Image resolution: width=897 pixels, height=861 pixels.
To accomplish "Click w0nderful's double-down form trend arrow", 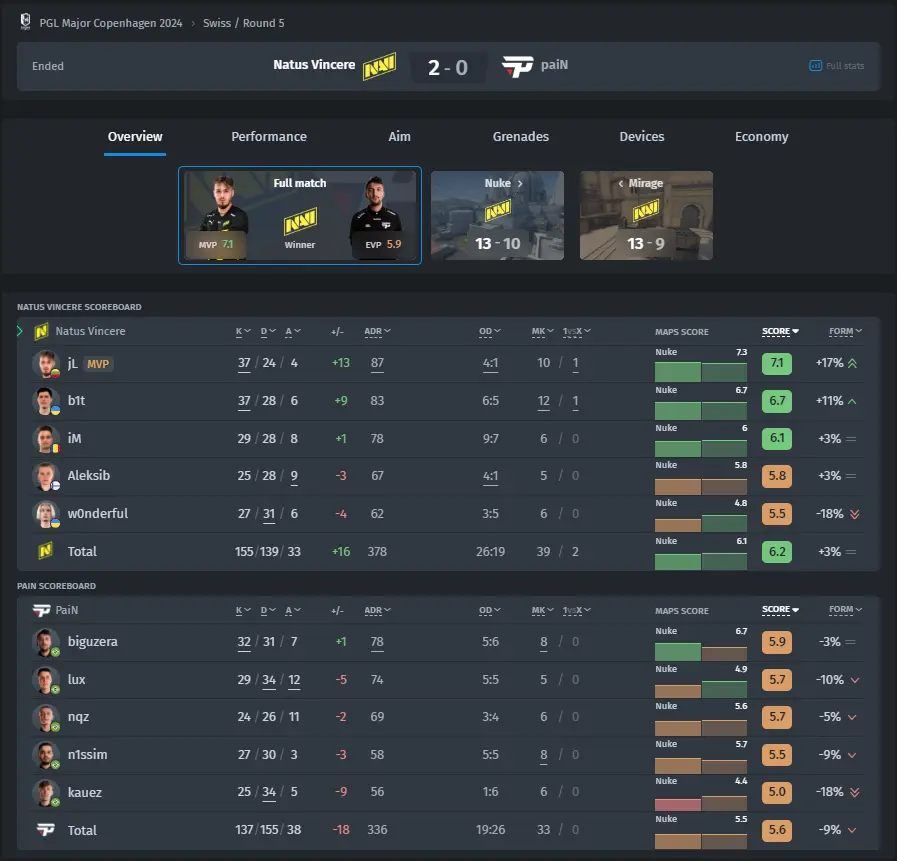I will pyautogui.click(x=855, y=514).
